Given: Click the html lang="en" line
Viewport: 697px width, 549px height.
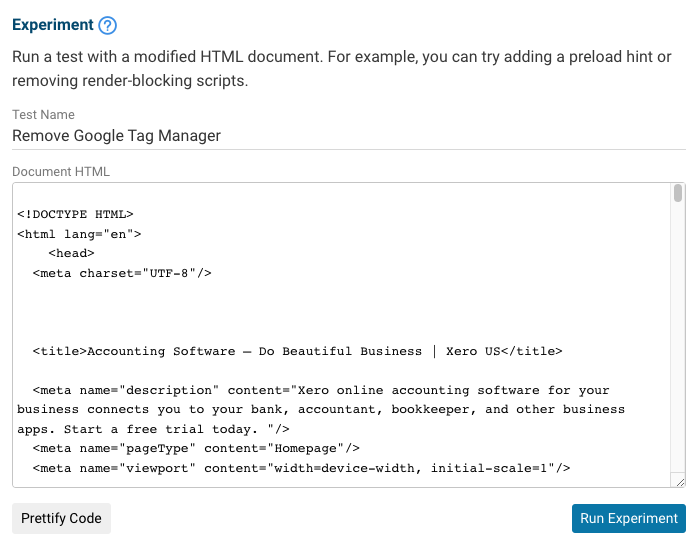Looking at the screenshot, I should point(79,233).
